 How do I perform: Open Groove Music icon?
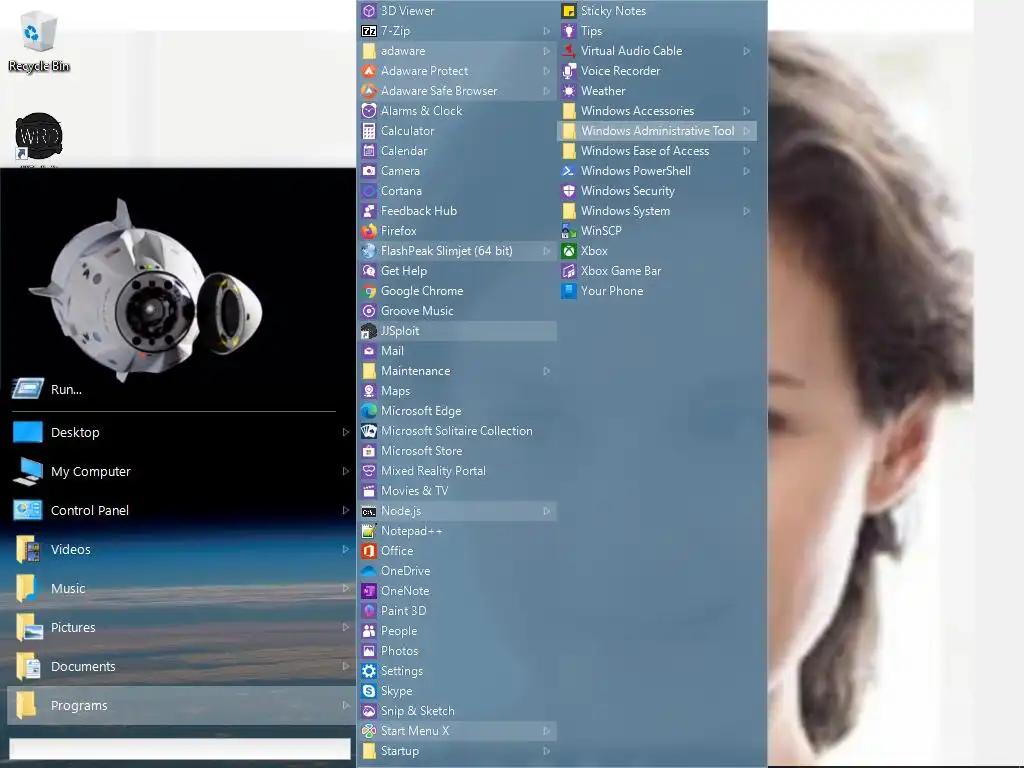point(369,311)
